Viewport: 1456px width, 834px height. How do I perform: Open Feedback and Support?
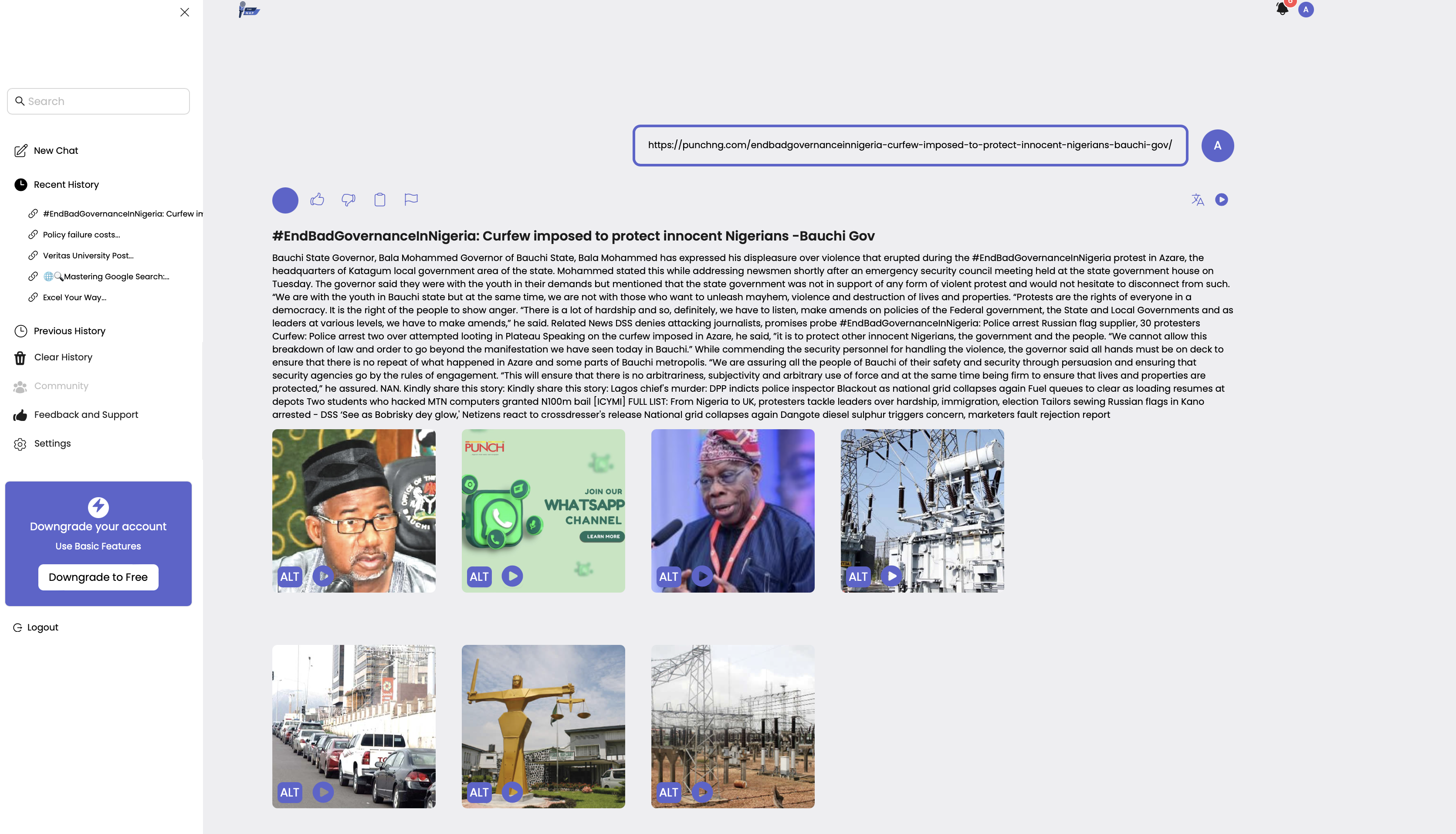86,415
